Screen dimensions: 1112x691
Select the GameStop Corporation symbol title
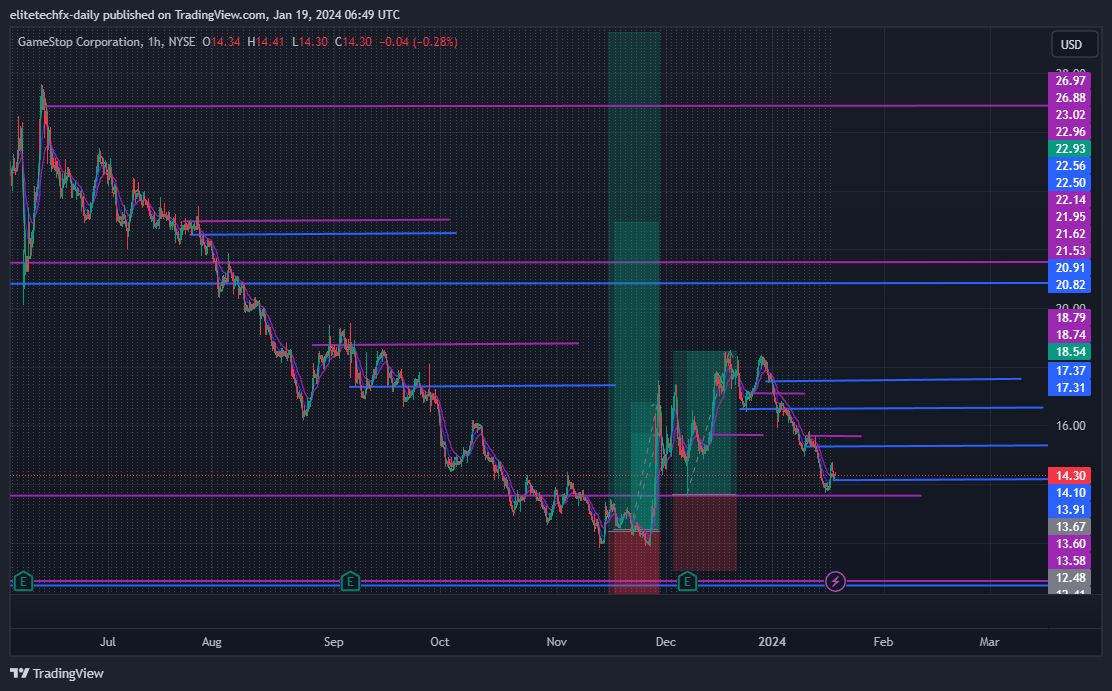point(79,42)
